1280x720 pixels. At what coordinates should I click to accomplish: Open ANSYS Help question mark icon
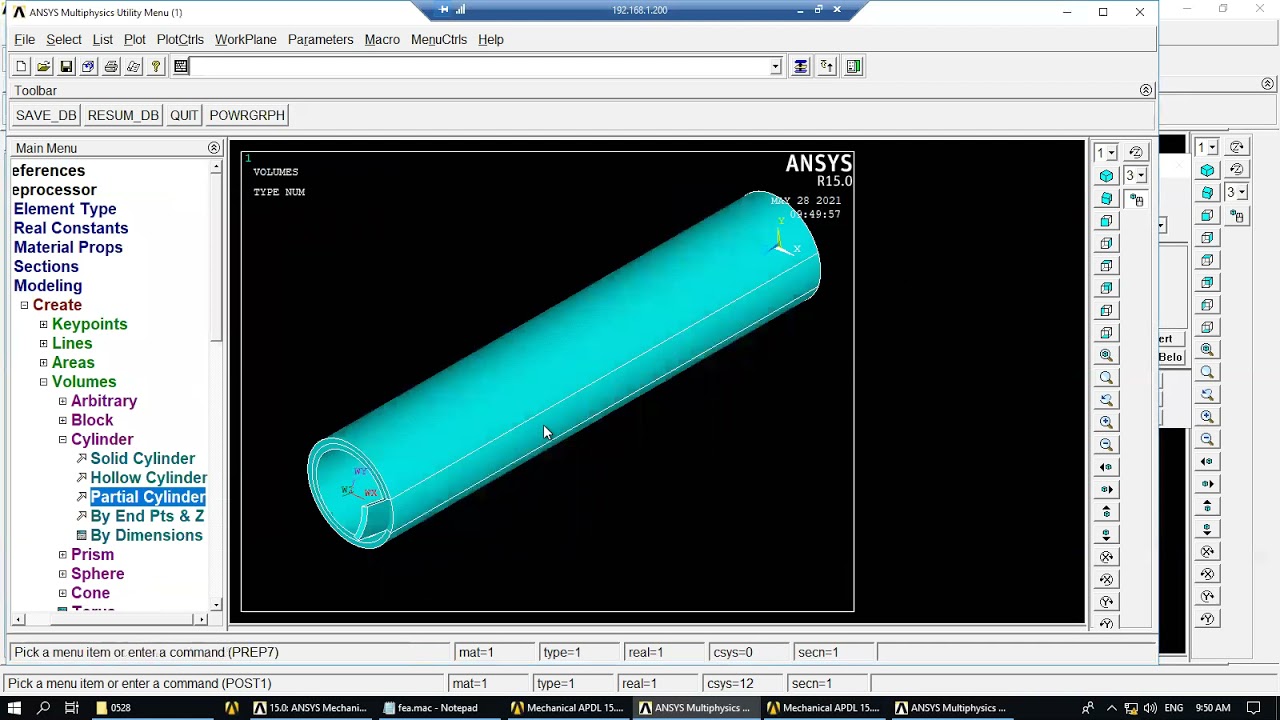pos(156,67)
